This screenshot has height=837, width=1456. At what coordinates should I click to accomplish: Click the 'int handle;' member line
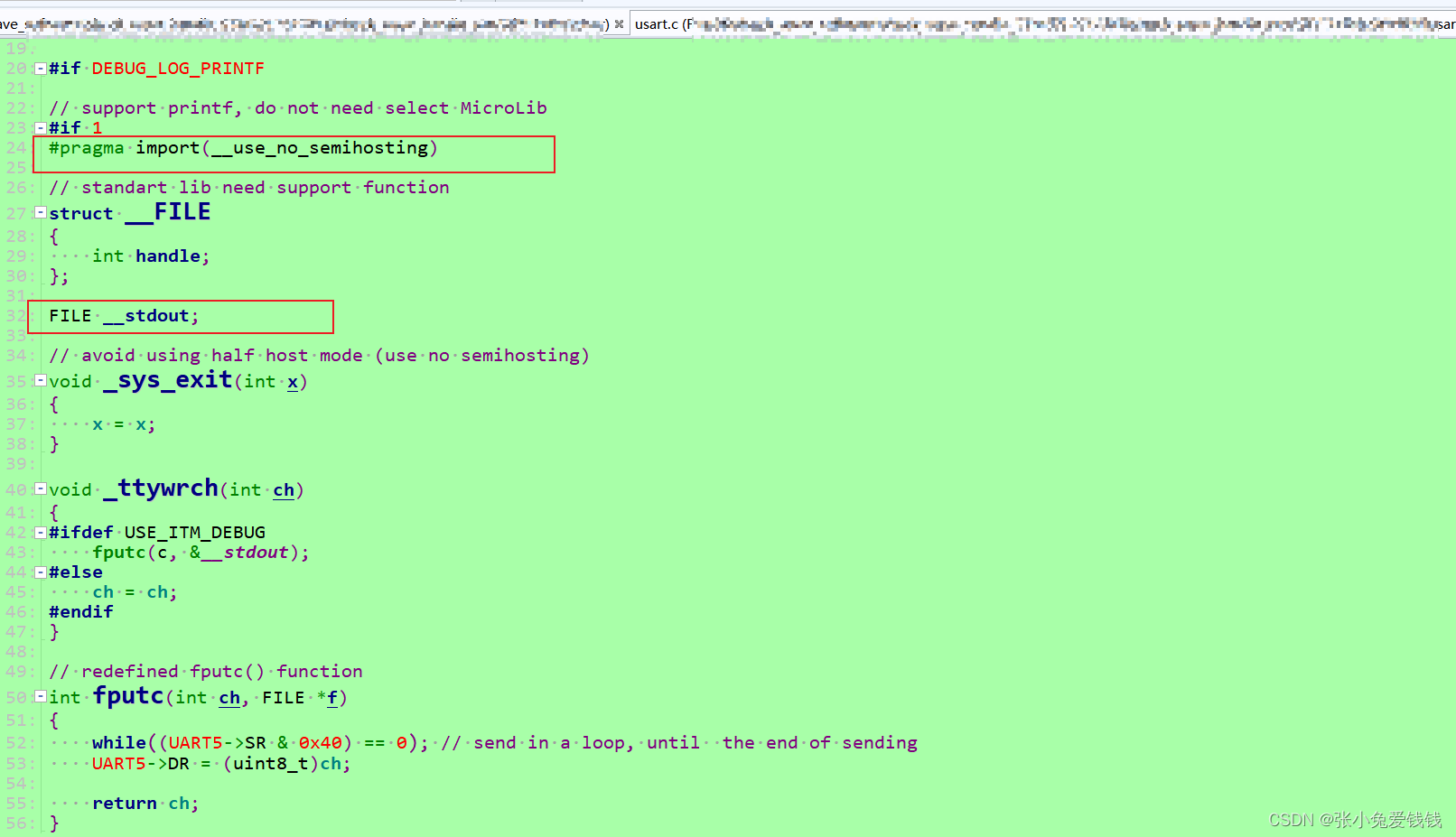(x=151, y=256)
